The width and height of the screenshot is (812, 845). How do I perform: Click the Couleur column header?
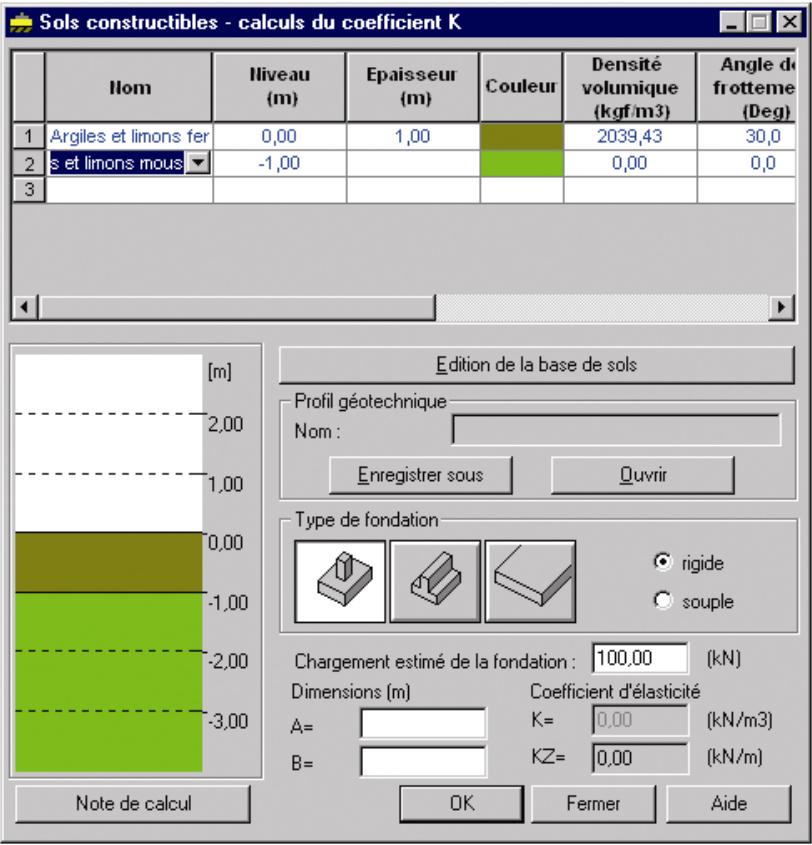pos(522,87)
